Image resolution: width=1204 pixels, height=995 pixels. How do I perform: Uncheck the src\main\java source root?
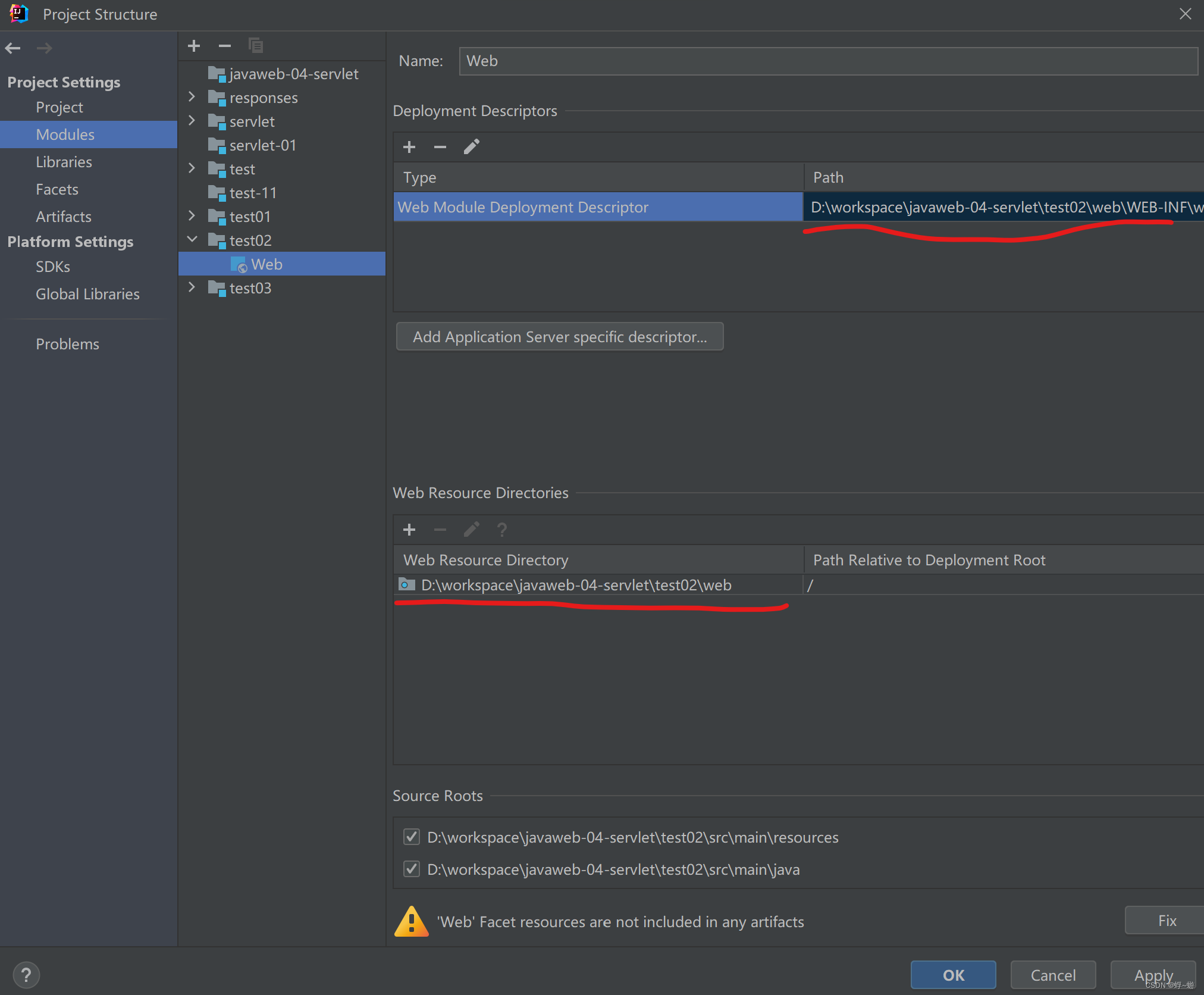tap(412, 869)
